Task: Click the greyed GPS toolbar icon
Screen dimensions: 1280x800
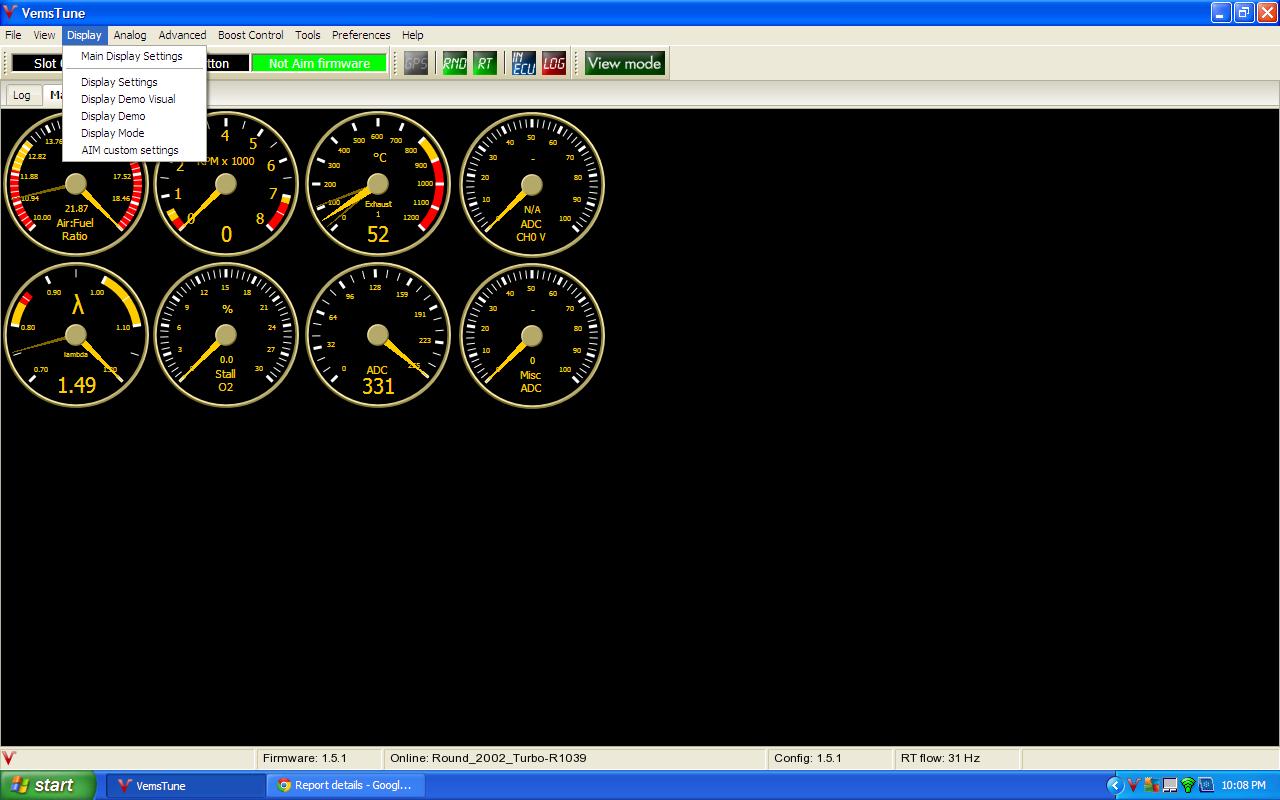Action: point(416,63)
